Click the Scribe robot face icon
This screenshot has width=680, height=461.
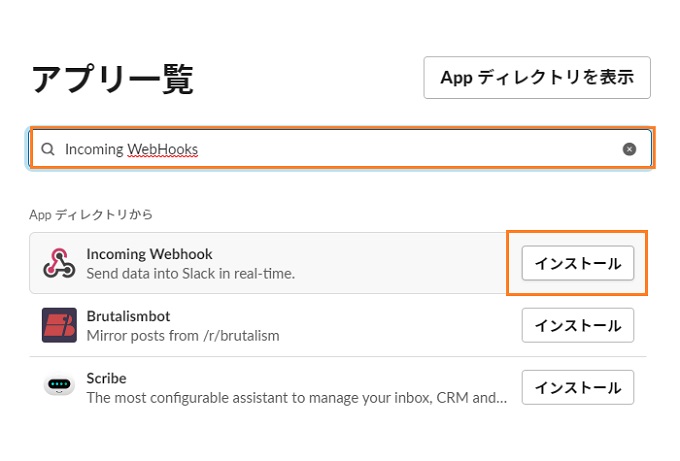pos(59,385)
